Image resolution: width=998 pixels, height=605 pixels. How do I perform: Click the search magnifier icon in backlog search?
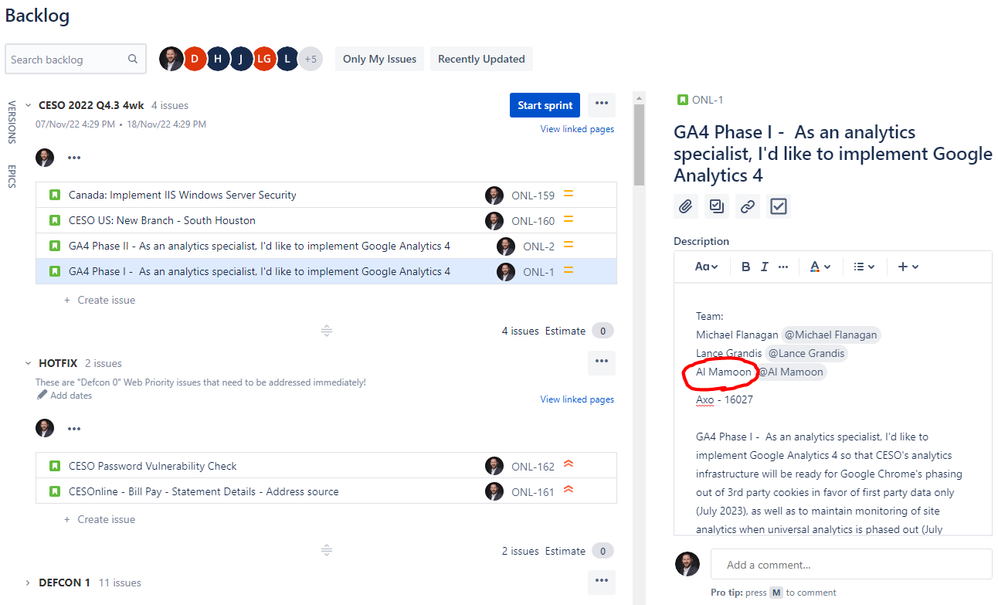coord(132,59)
